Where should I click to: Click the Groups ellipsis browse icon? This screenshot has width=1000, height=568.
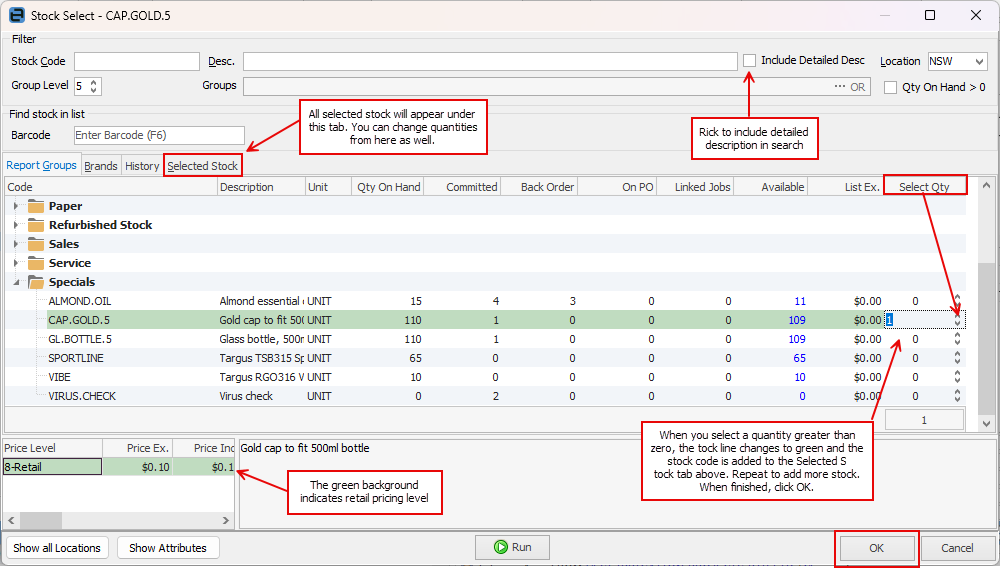(840, 87)
